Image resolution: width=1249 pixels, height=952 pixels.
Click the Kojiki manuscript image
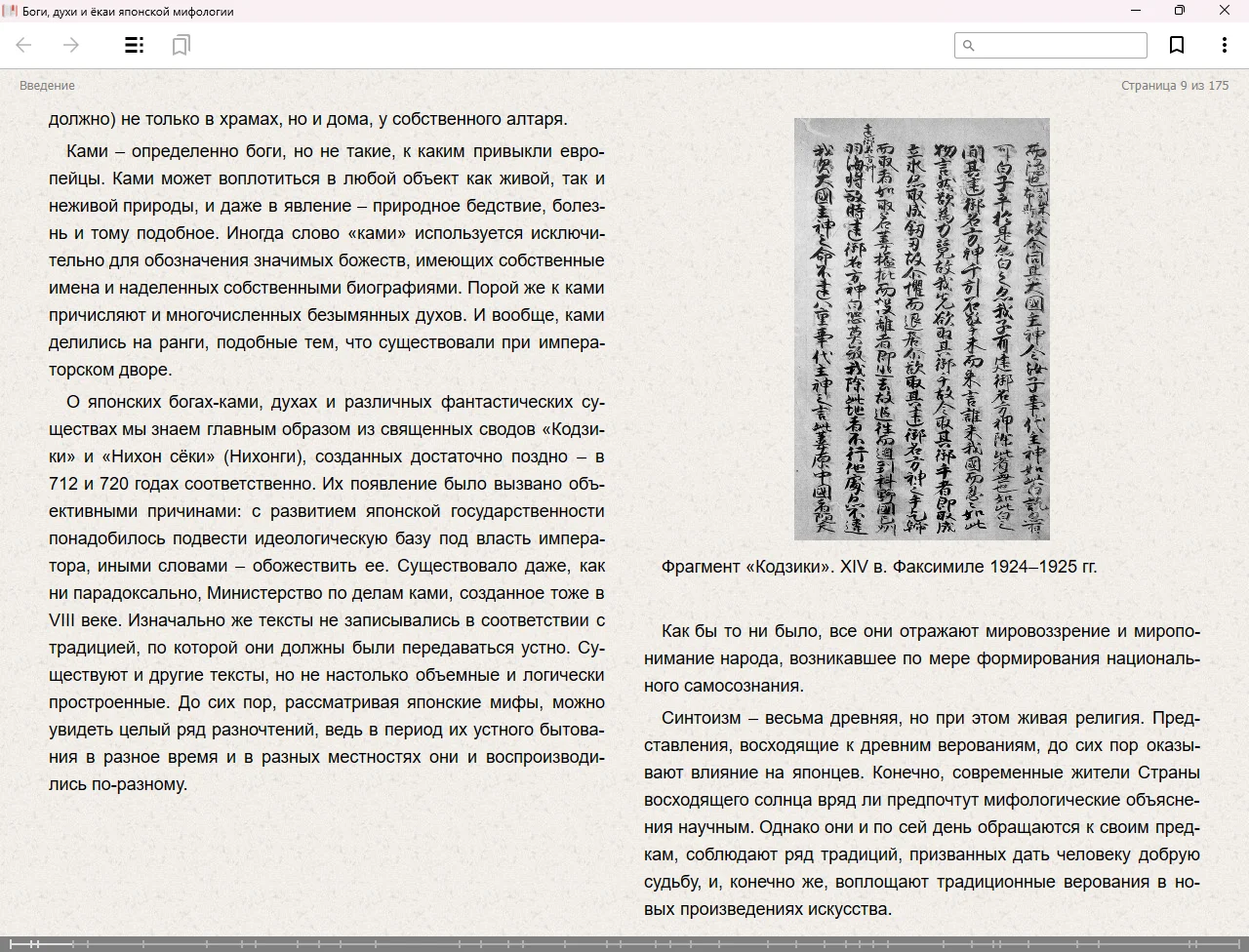tap(921, 329)
